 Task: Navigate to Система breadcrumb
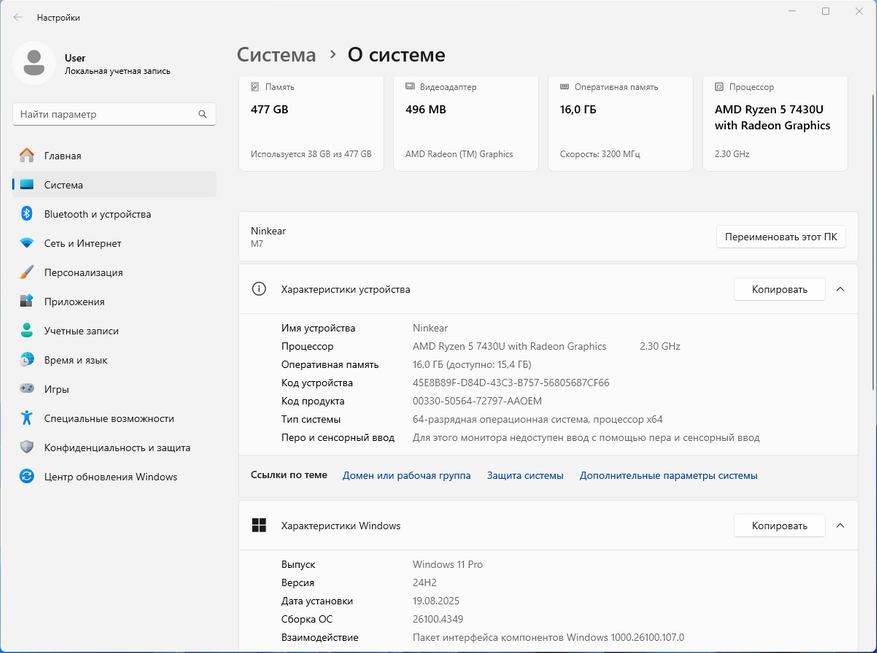276,55
